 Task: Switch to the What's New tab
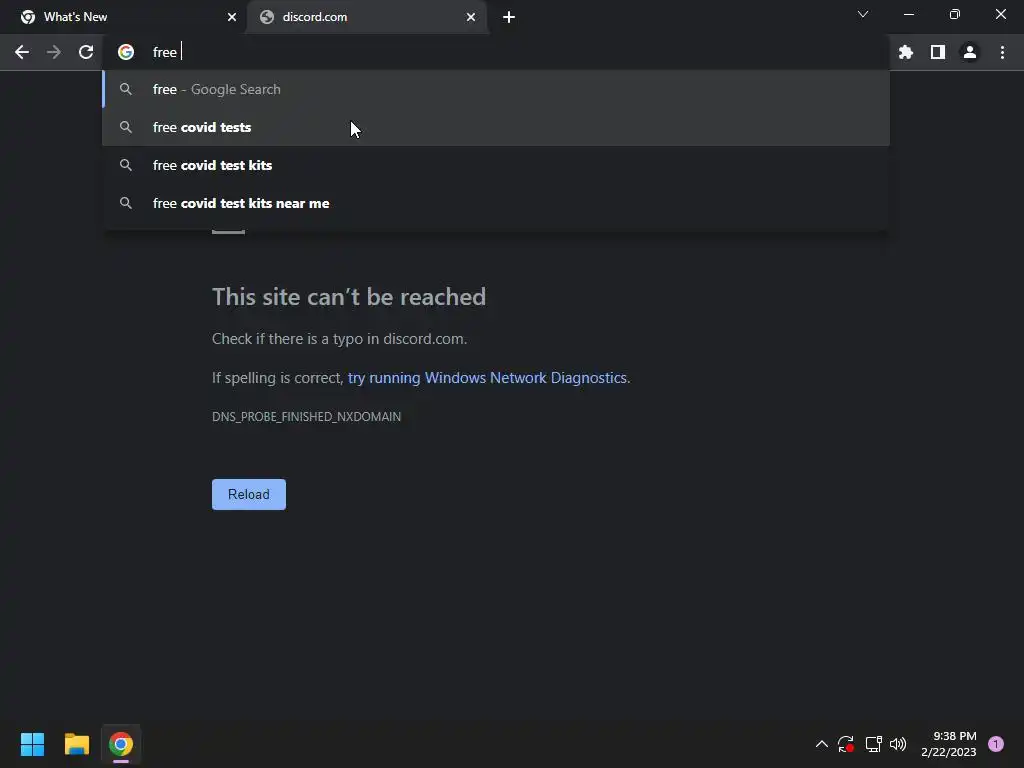pos(123,17)
